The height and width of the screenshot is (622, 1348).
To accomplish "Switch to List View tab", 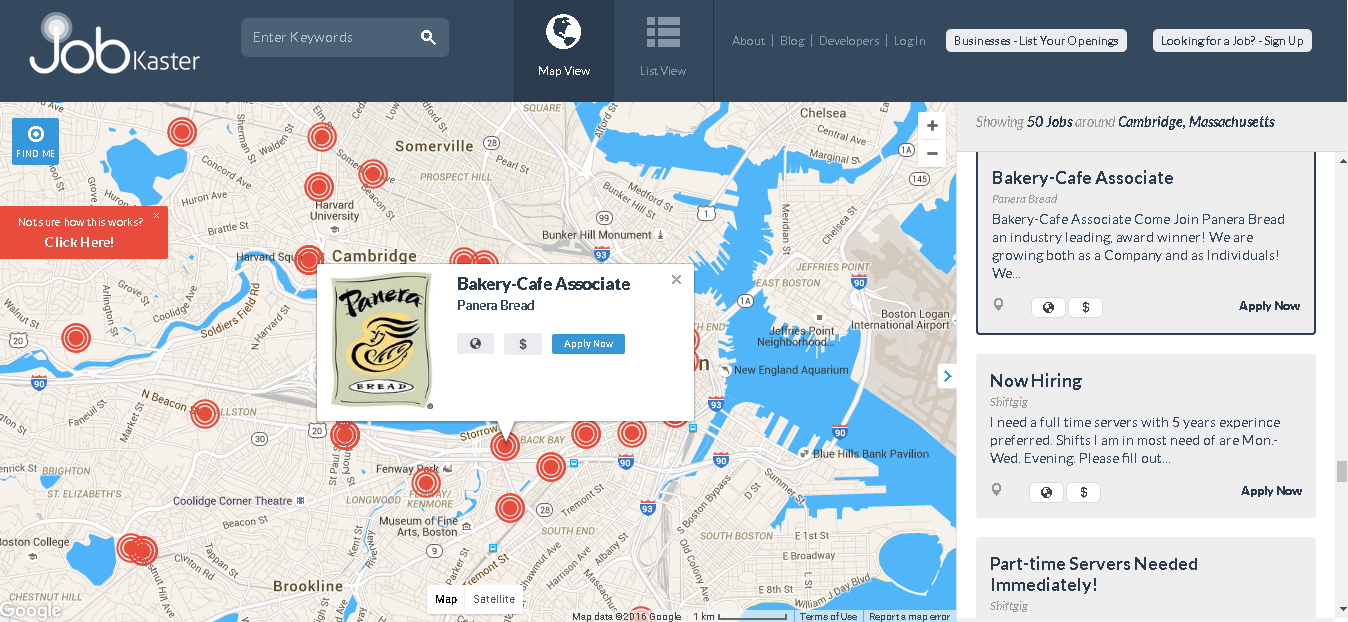I will click(x=663, y=50).
